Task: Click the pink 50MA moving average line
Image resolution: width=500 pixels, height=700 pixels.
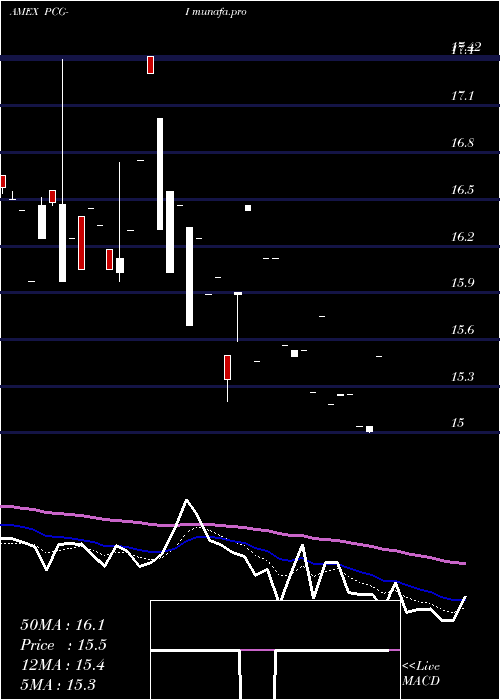Action: 232,528
